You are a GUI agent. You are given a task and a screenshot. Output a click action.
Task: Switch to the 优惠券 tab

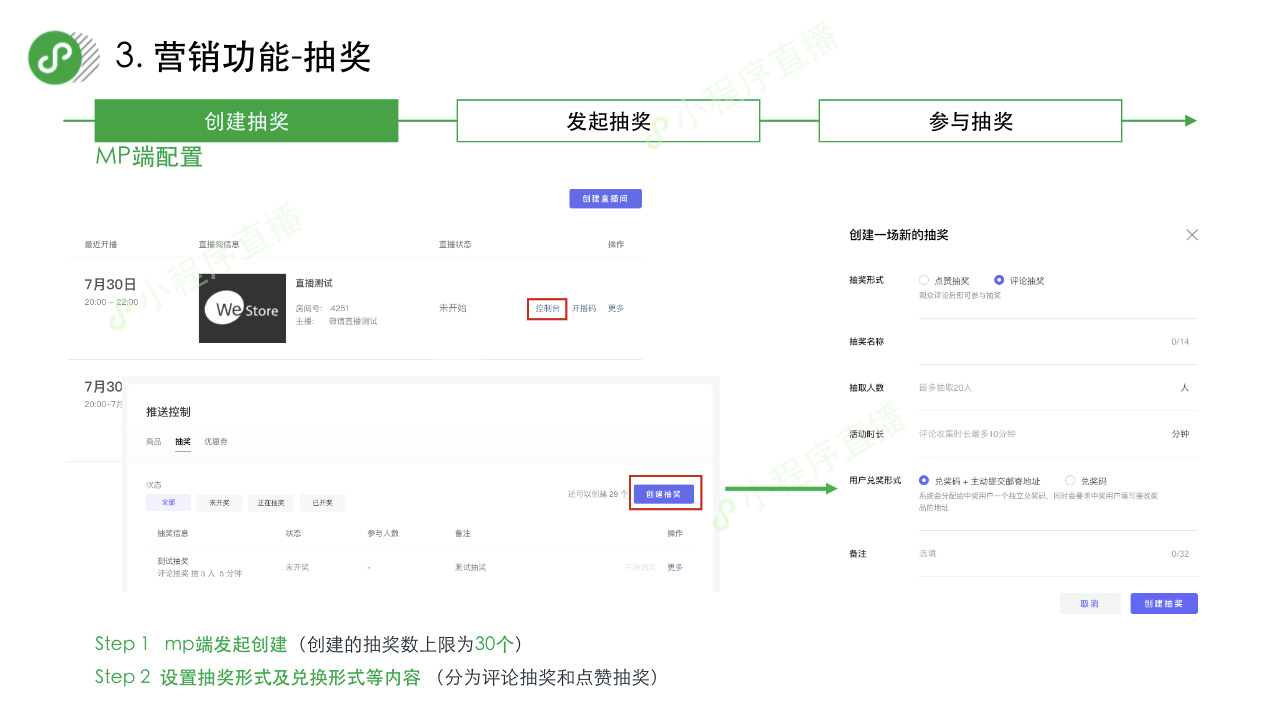click(216, 441)
